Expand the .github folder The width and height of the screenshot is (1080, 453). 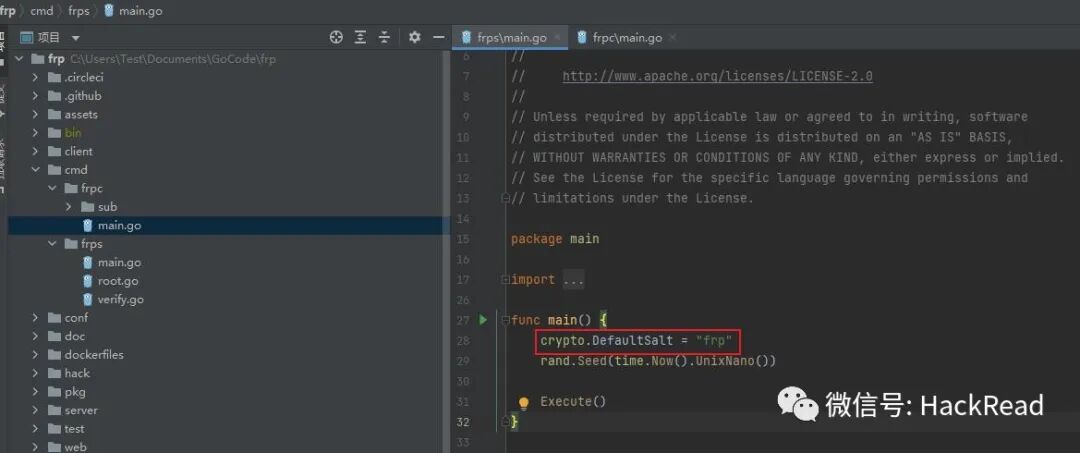(x=36, y=96)
